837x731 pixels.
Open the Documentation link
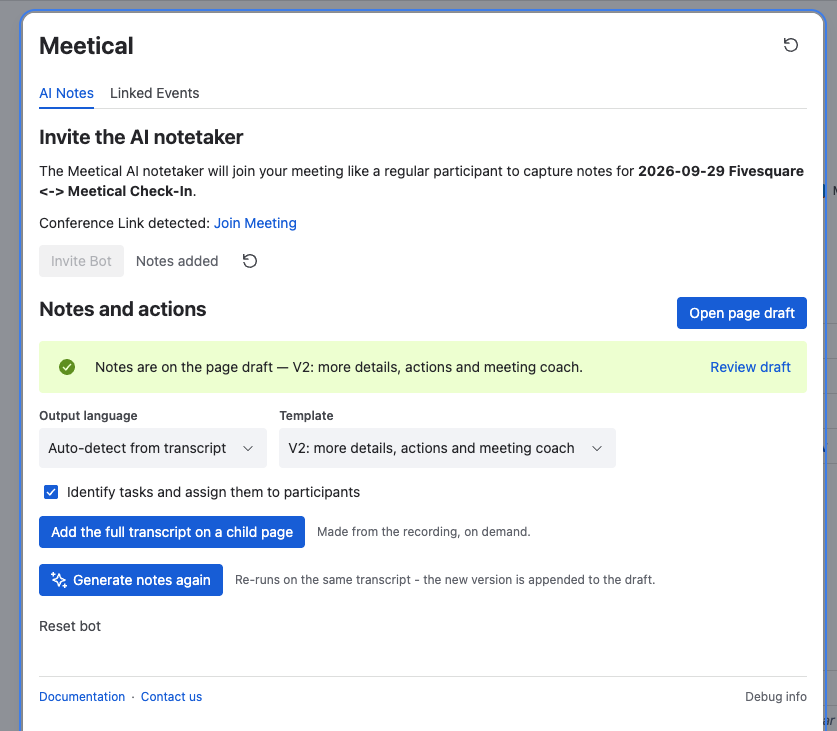82,697
